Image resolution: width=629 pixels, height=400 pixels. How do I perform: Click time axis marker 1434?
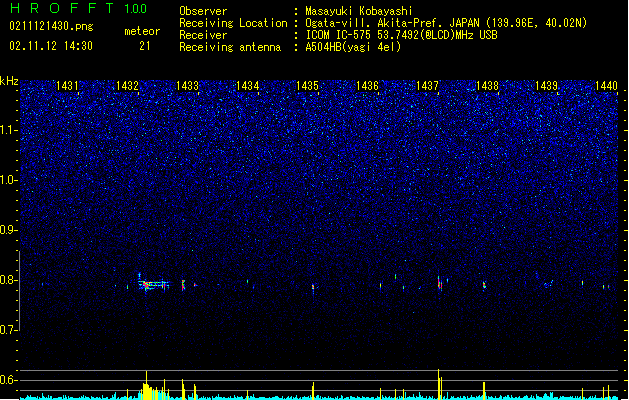point(248,85)
